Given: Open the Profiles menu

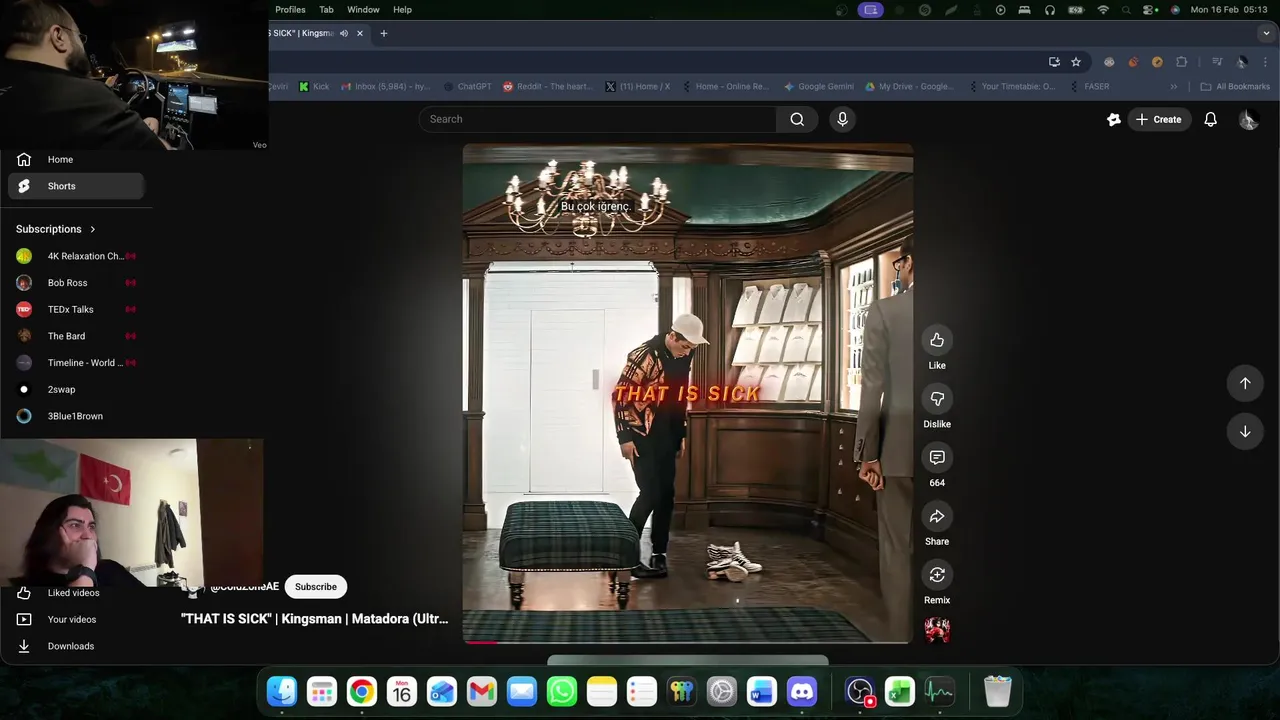Looking at the screenshot, I should pos(290,9).
